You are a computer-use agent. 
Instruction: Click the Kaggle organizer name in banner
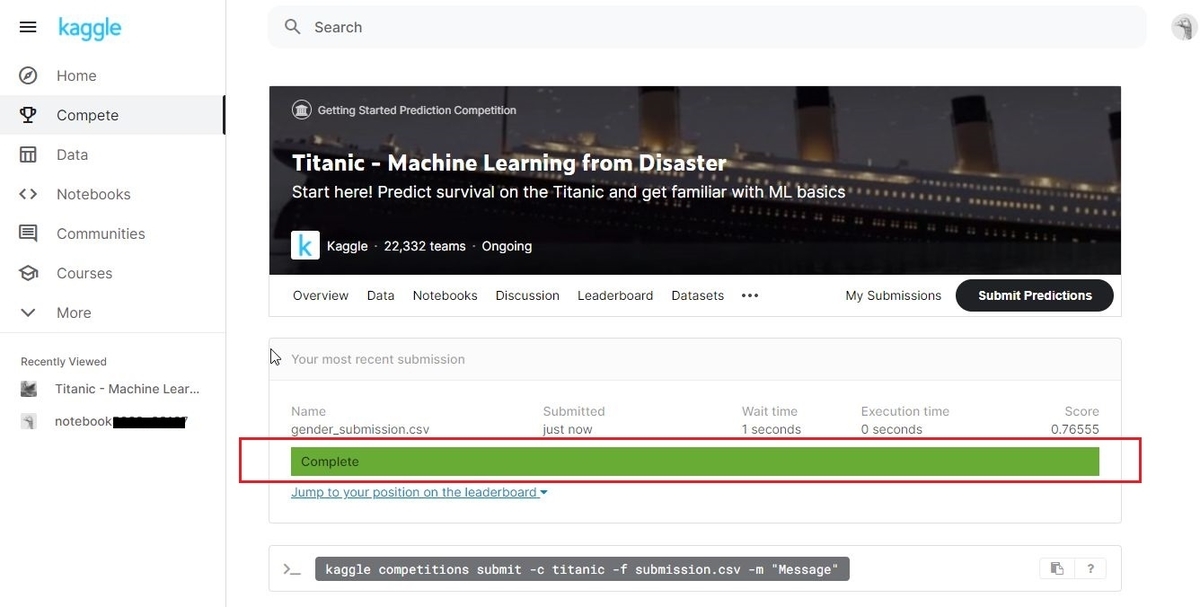(347, 246)
